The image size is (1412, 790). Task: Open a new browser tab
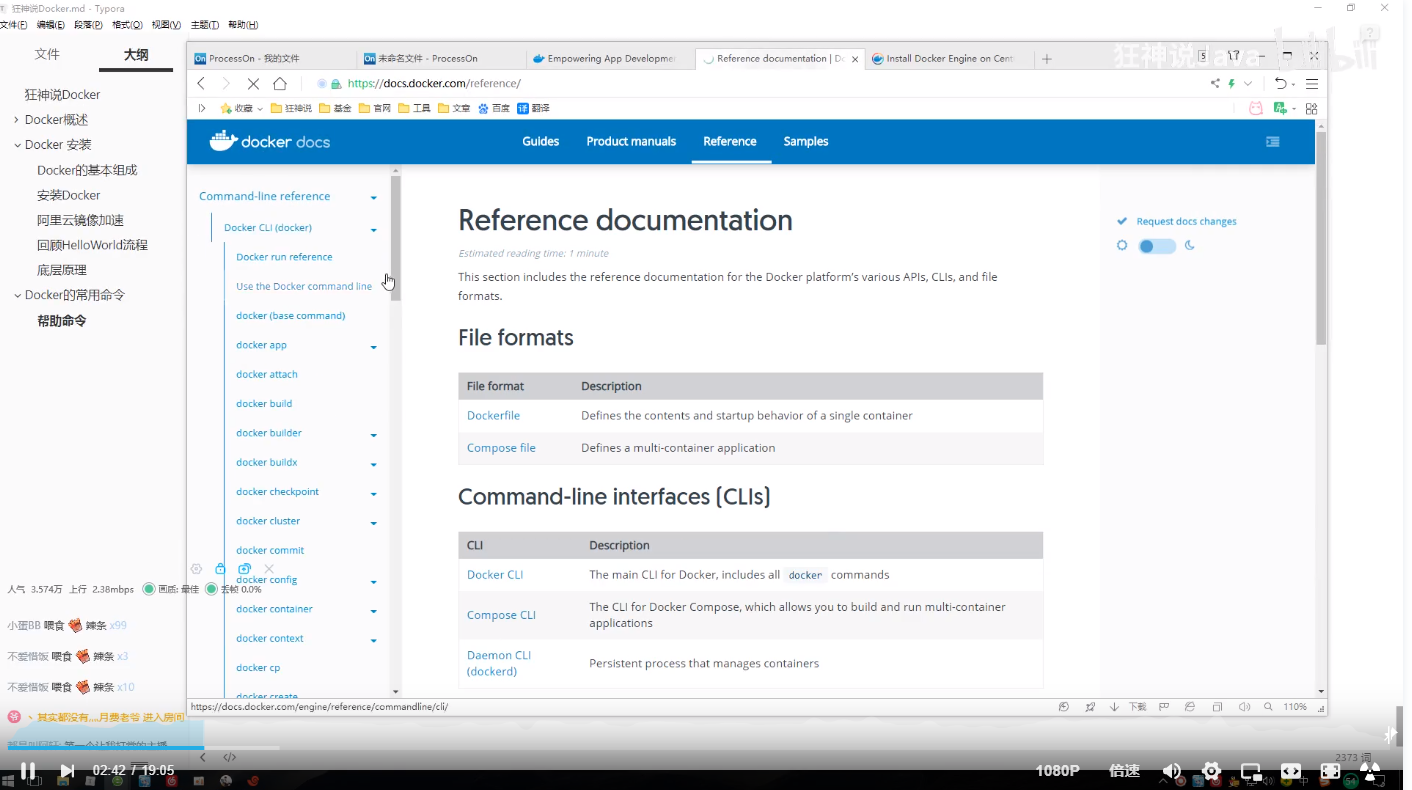click(1047, 59)
